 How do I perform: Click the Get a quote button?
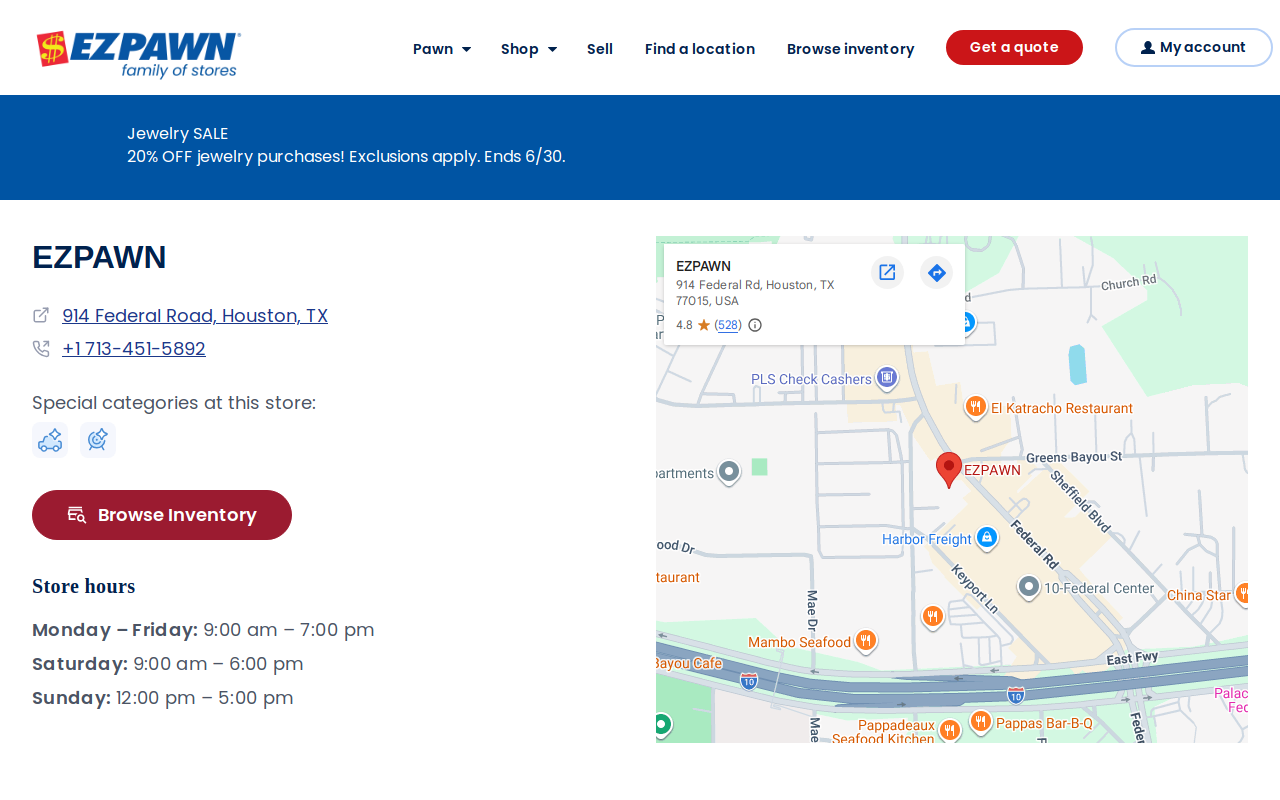click(1014, 47)
